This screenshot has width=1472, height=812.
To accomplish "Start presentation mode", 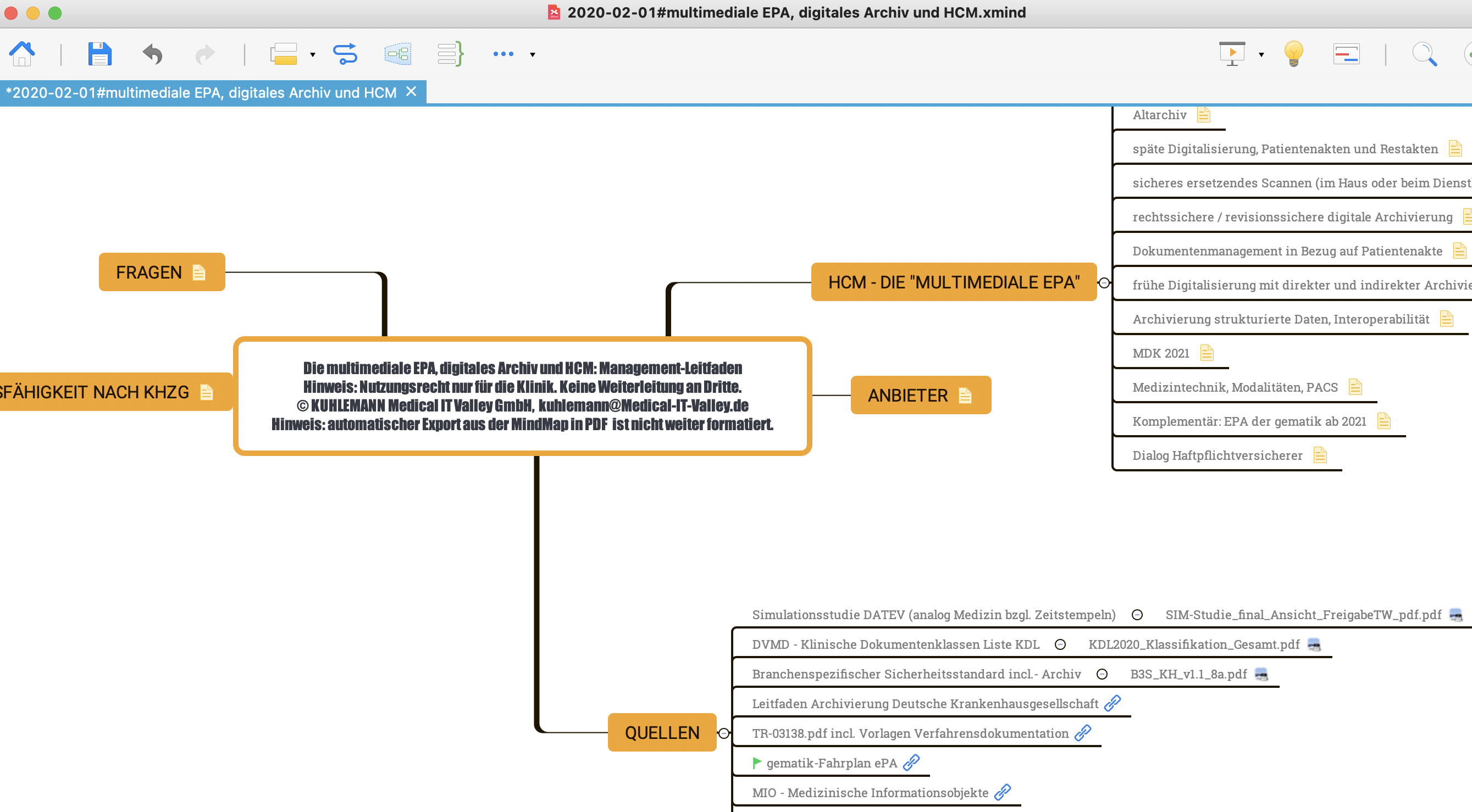I will tap(1232, 54).
